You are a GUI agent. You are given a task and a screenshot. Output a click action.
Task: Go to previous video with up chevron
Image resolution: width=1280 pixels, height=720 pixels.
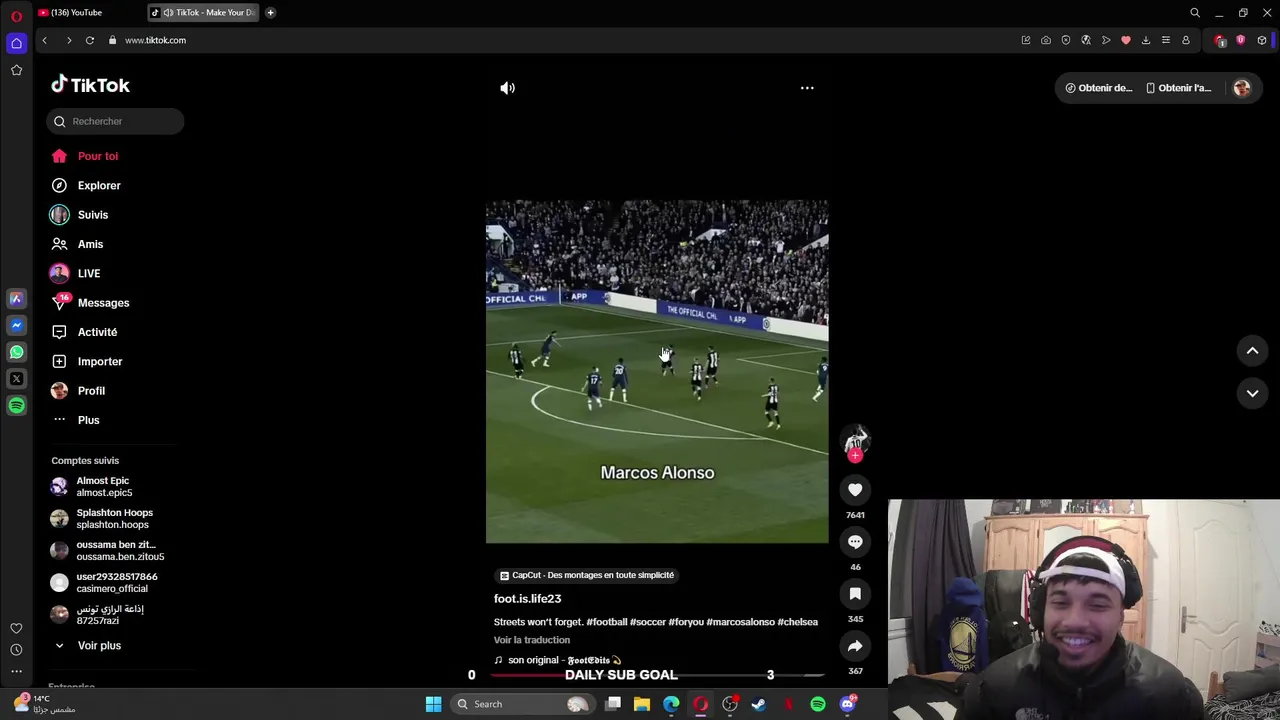[1252, 351]
